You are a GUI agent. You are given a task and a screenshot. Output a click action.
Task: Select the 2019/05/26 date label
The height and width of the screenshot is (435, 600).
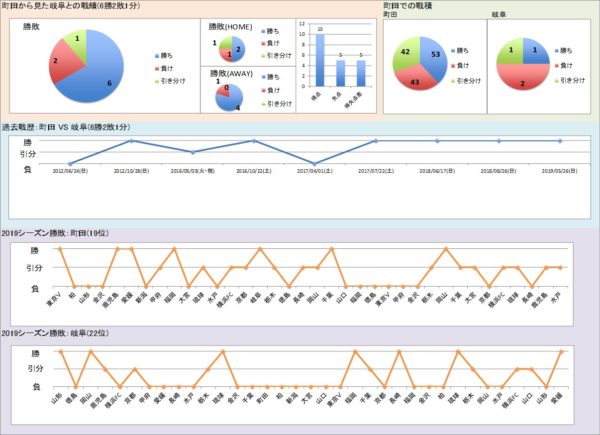coord(560,171)
